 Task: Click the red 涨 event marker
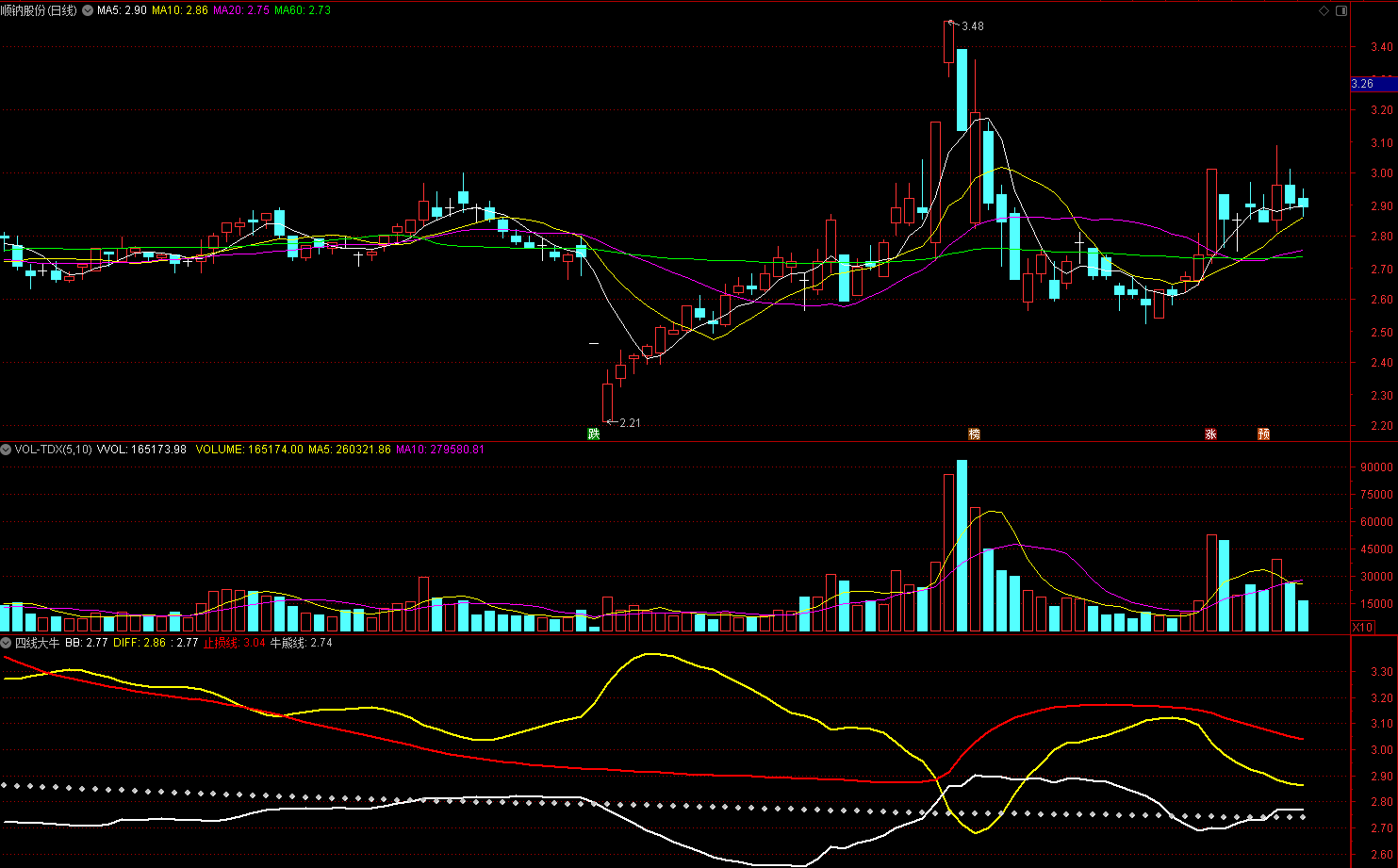pyautogui.click(x=1210, y=434)
